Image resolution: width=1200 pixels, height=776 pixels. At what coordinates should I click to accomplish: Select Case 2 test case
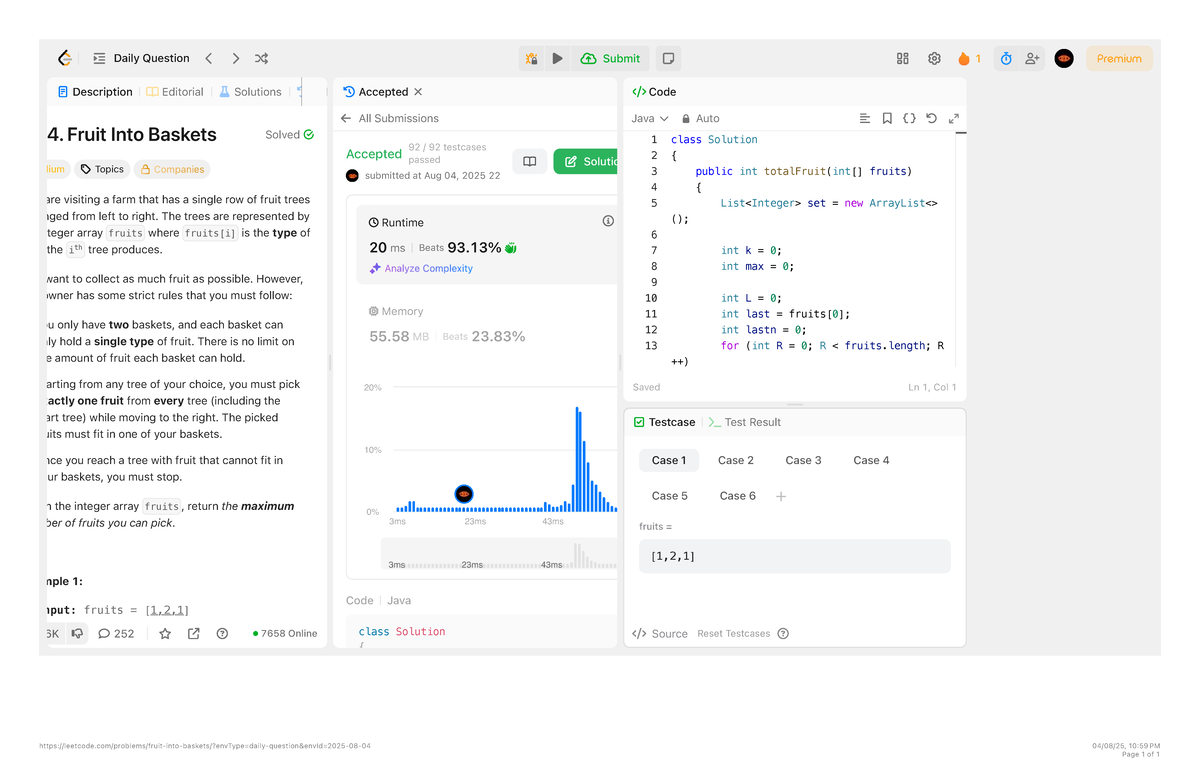[736, 460]
